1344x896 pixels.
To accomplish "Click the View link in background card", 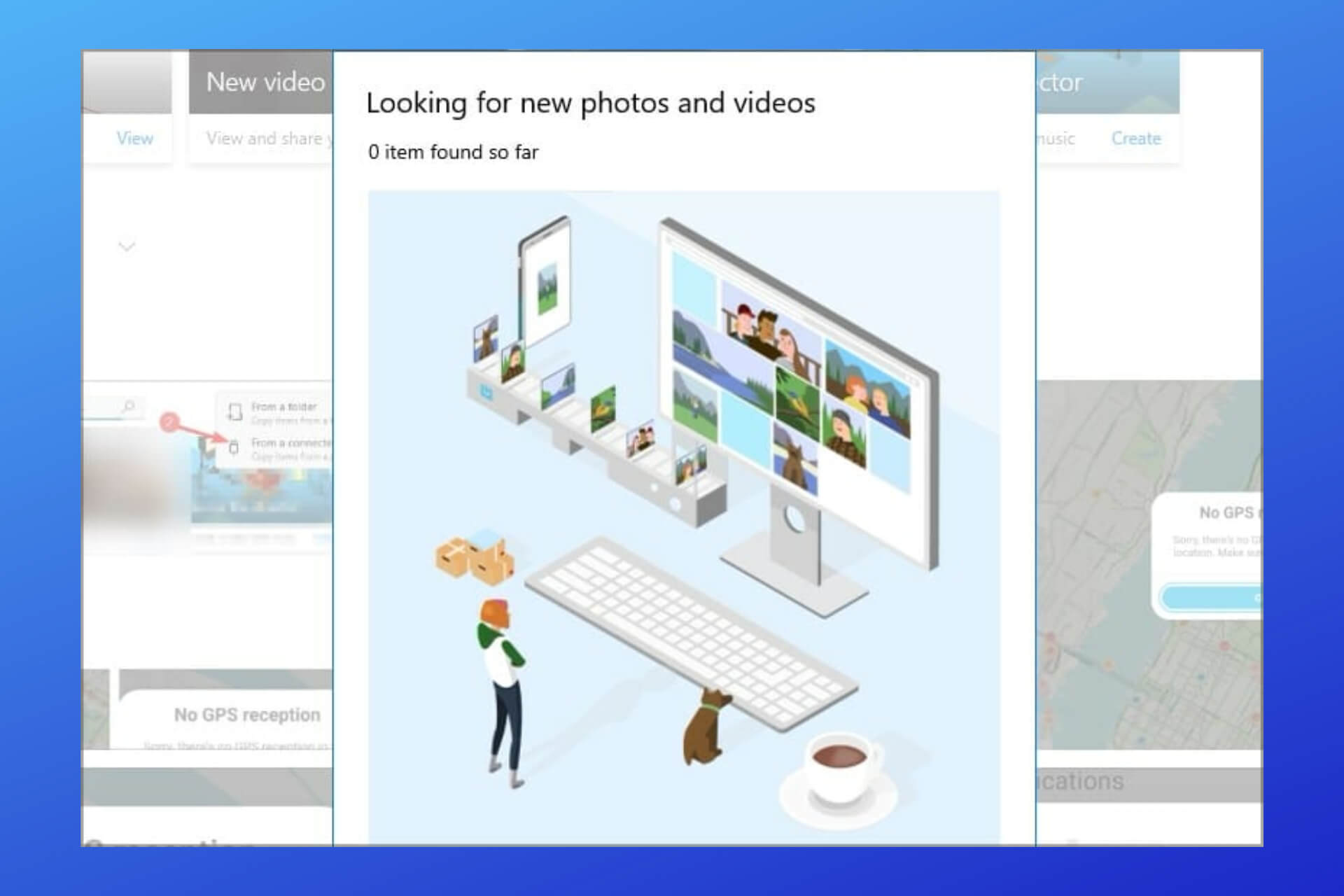I will coord(134,138).
